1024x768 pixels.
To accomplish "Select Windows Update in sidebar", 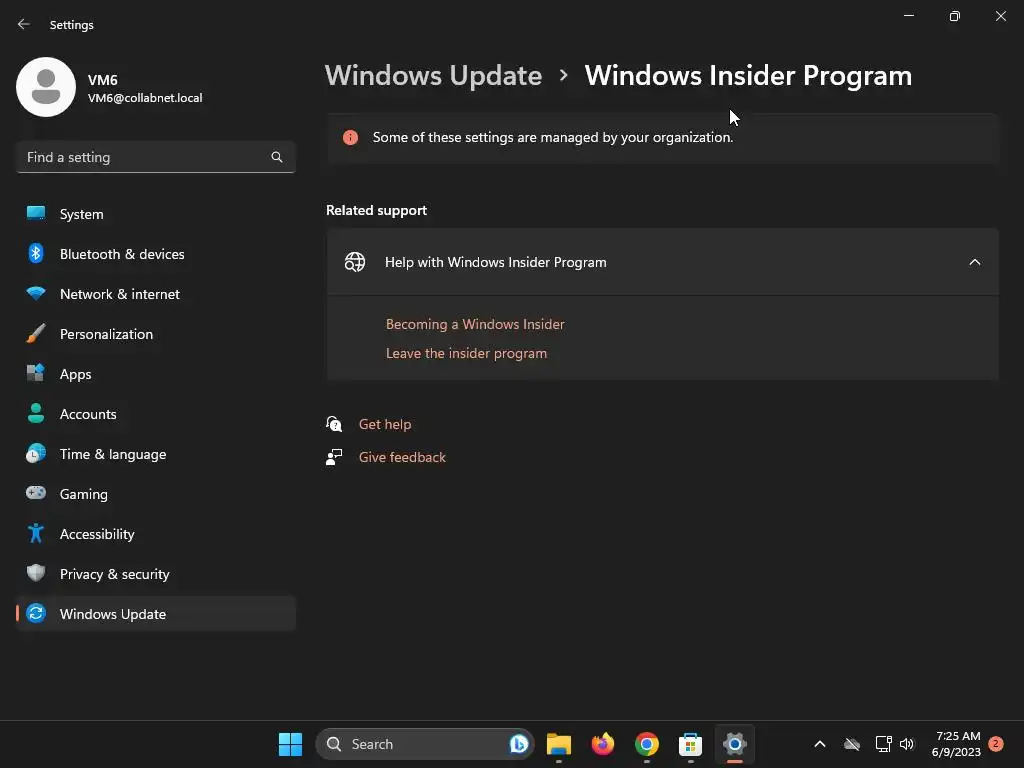I will tap(155, 614).
